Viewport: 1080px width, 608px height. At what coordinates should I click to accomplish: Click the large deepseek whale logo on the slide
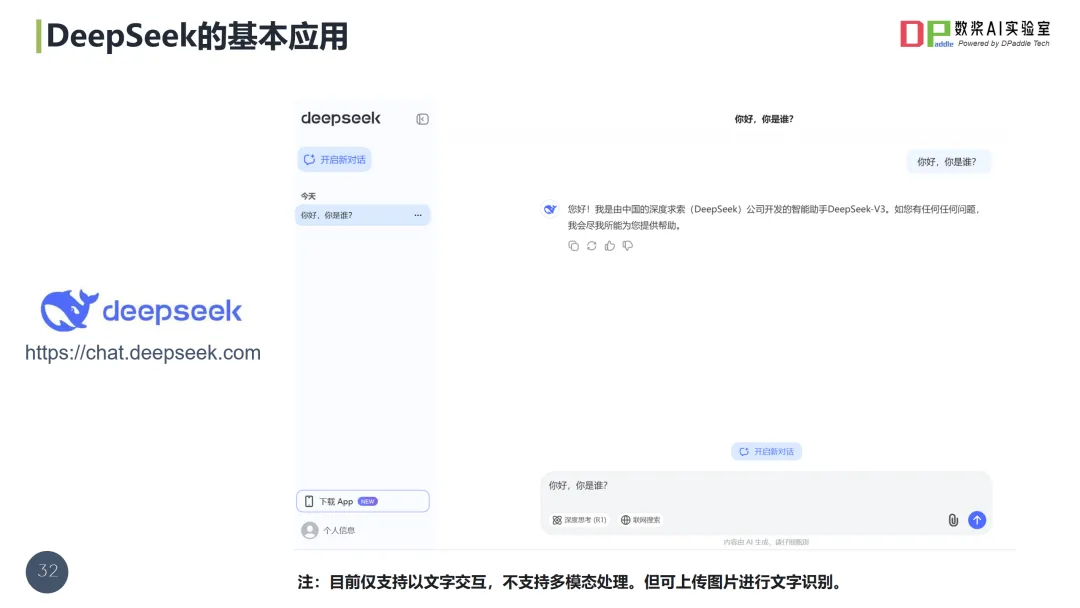(x=141, y=310)
